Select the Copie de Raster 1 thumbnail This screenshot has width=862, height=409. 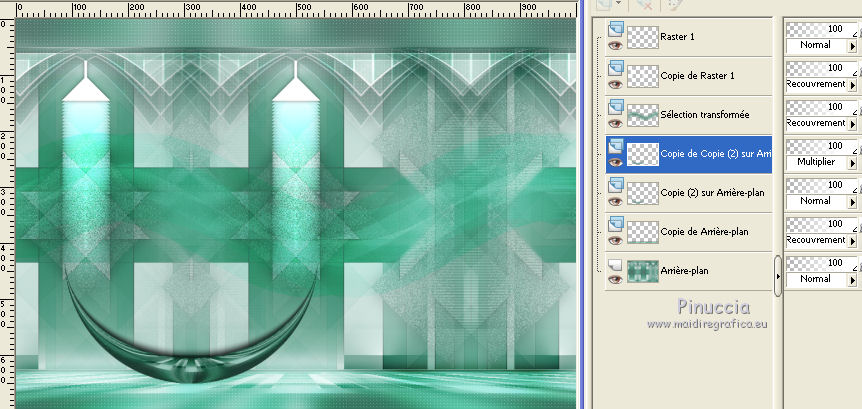[643, 76]
